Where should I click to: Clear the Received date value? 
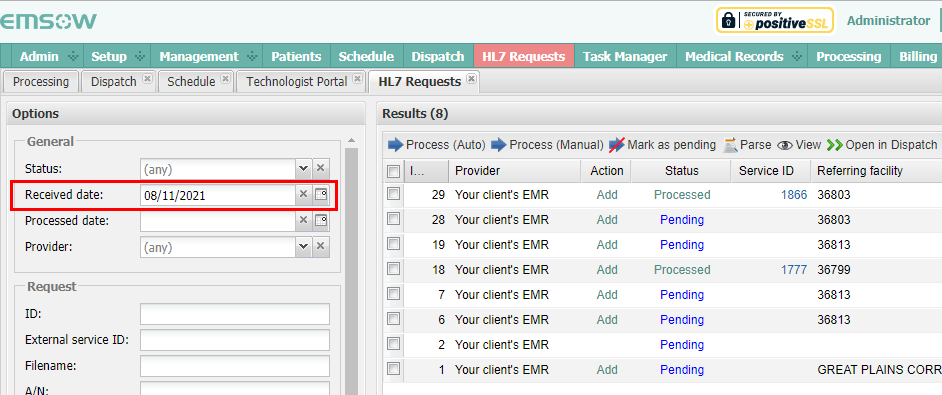point(303,194)
